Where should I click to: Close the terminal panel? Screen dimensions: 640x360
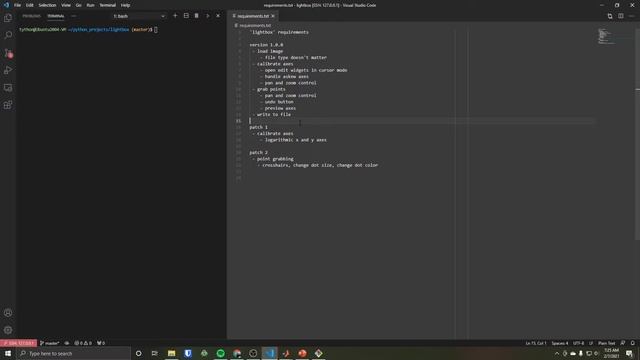click(x=218, y=16)
